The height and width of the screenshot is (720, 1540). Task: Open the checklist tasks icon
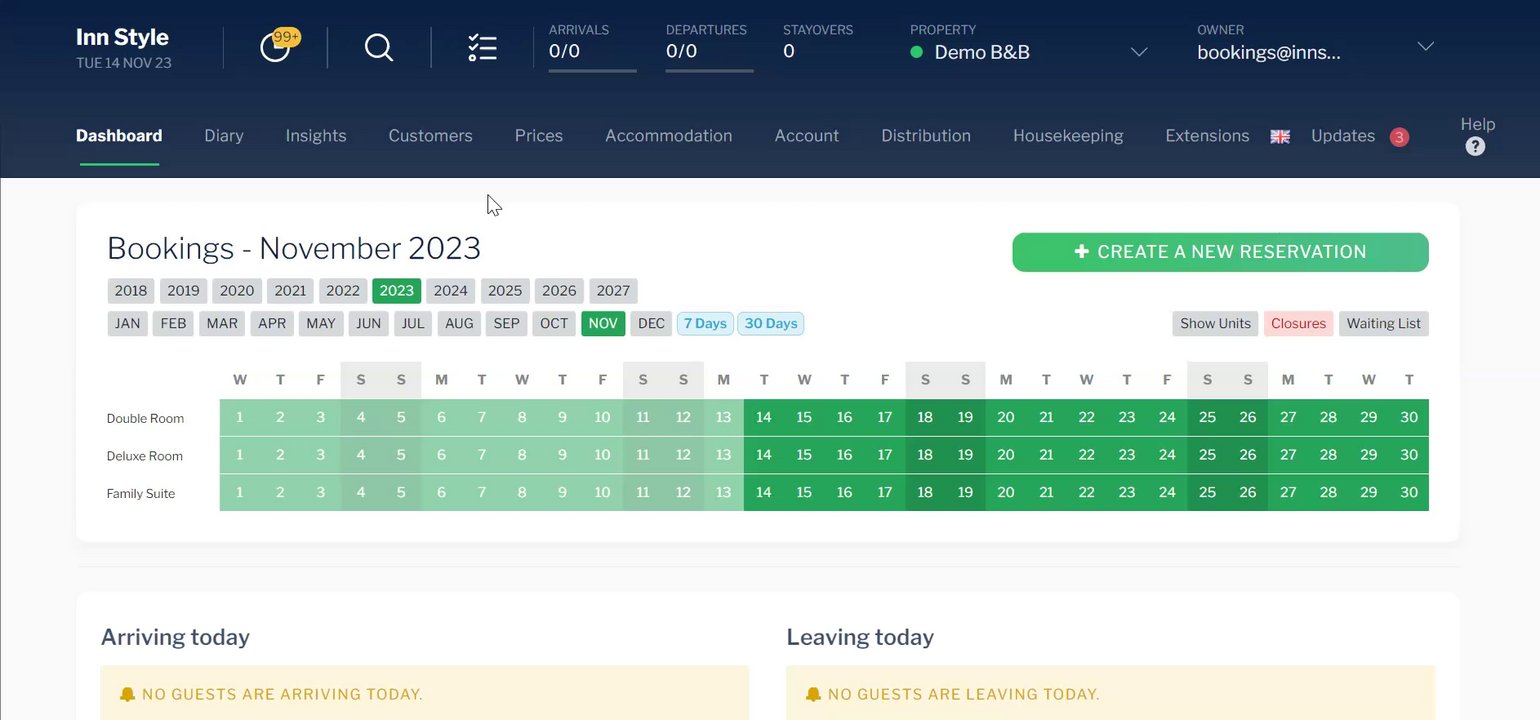point(482,47)
